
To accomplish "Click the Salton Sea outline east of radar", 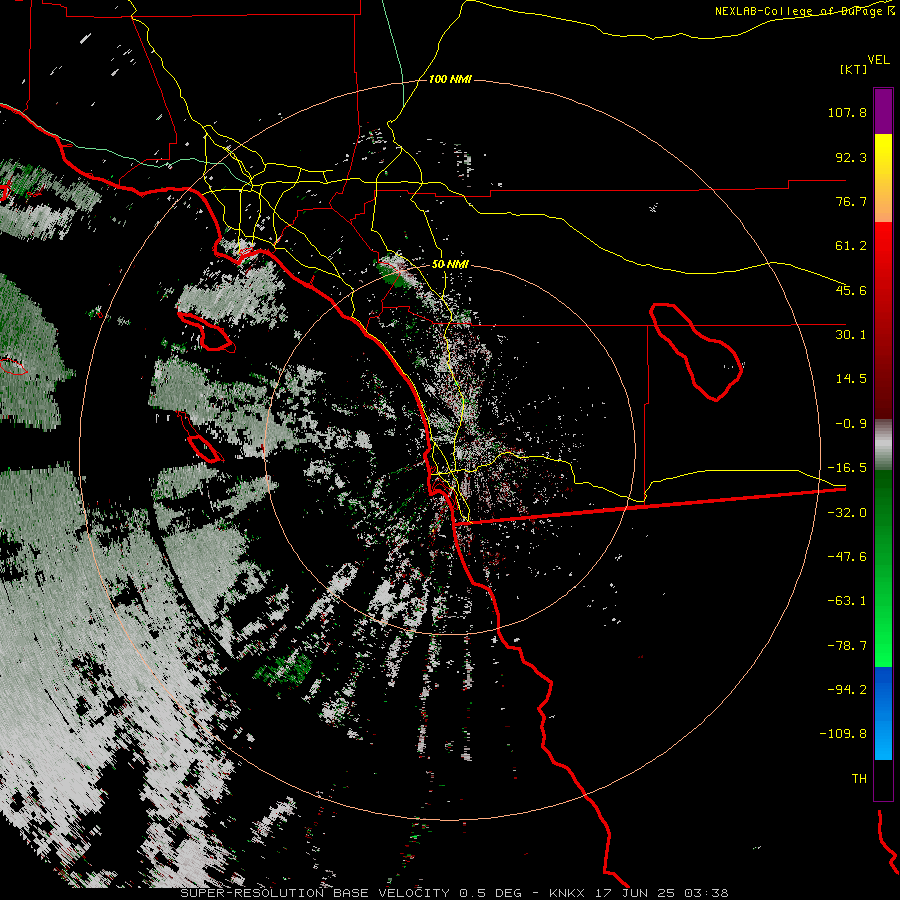I will pyautogui.click(x=696, y=352).
